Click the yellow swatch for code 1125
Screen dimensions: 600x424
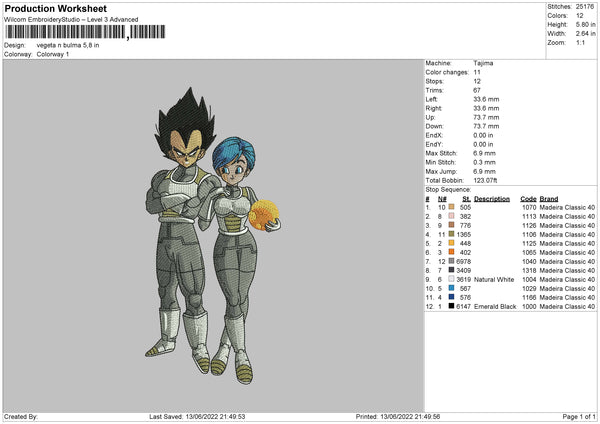tap(452, 243)
